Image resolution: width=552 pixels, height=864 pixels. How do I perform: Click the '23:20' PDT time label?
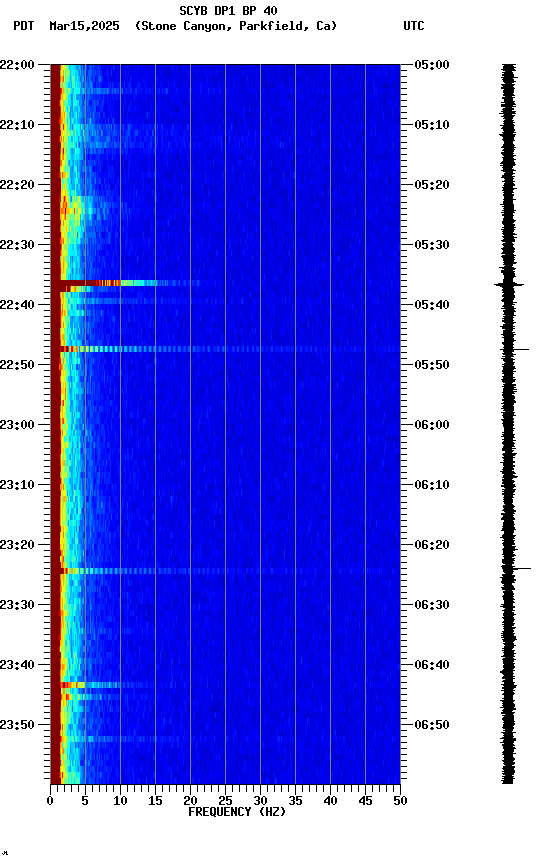(x=17, y=545)
